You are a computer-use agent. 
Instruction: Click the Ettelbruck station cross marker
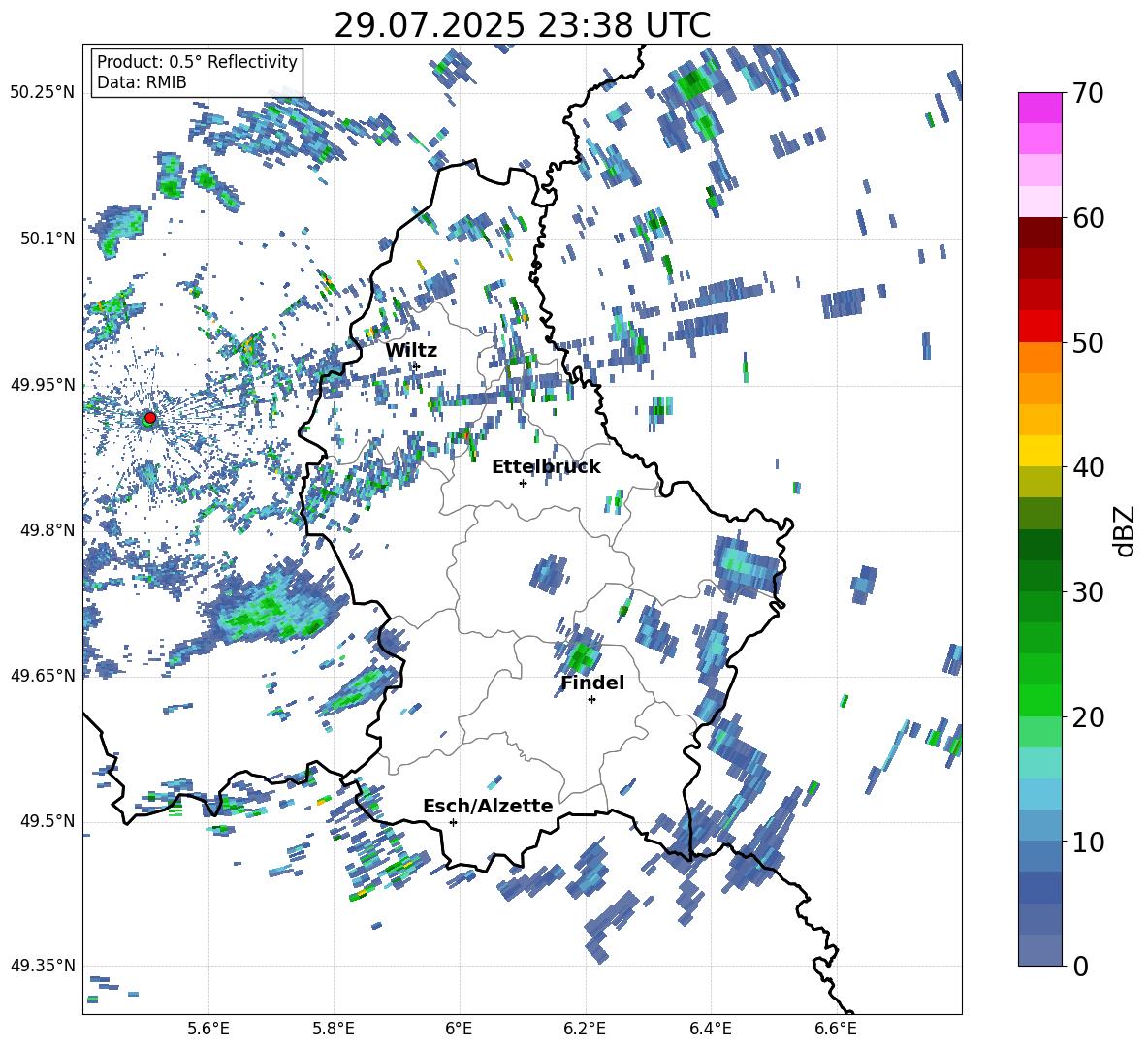pyautogui.click(x=523, y=483)
